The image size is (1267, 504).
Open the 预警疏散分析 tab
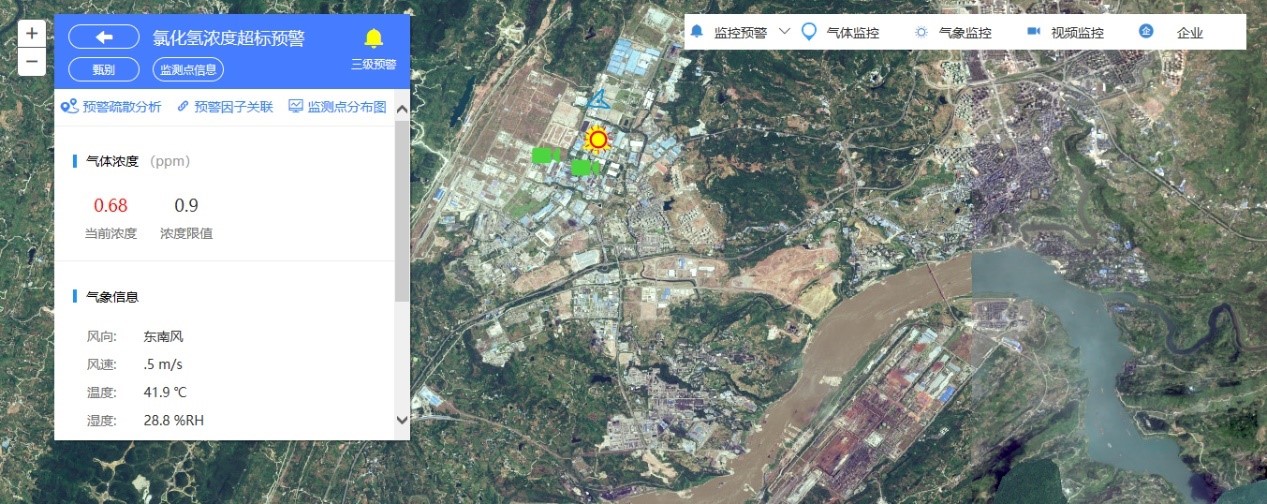click(x=111, y=107)
